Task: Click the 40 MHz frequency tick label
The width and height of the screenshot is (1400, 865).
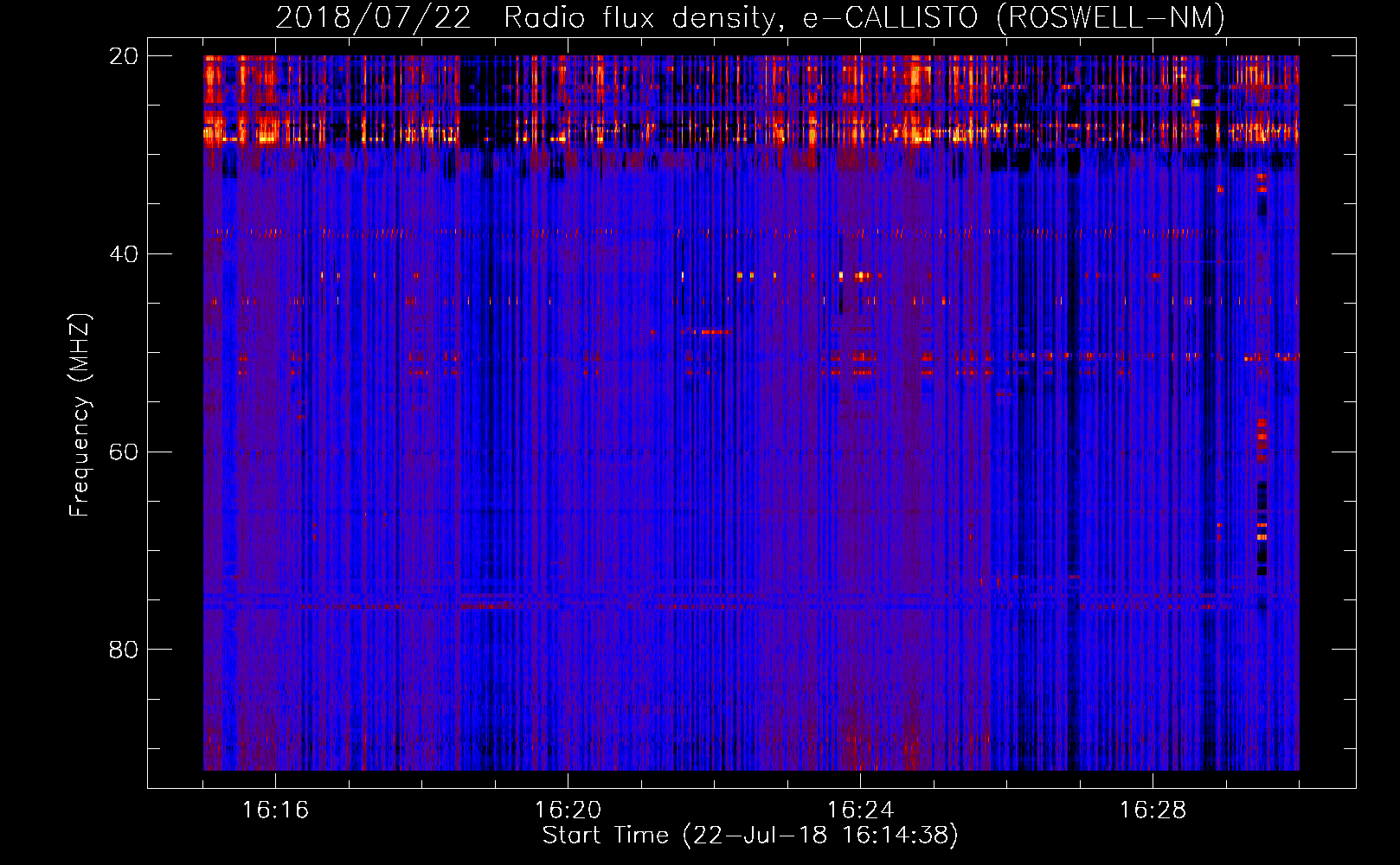Action: 124,254
